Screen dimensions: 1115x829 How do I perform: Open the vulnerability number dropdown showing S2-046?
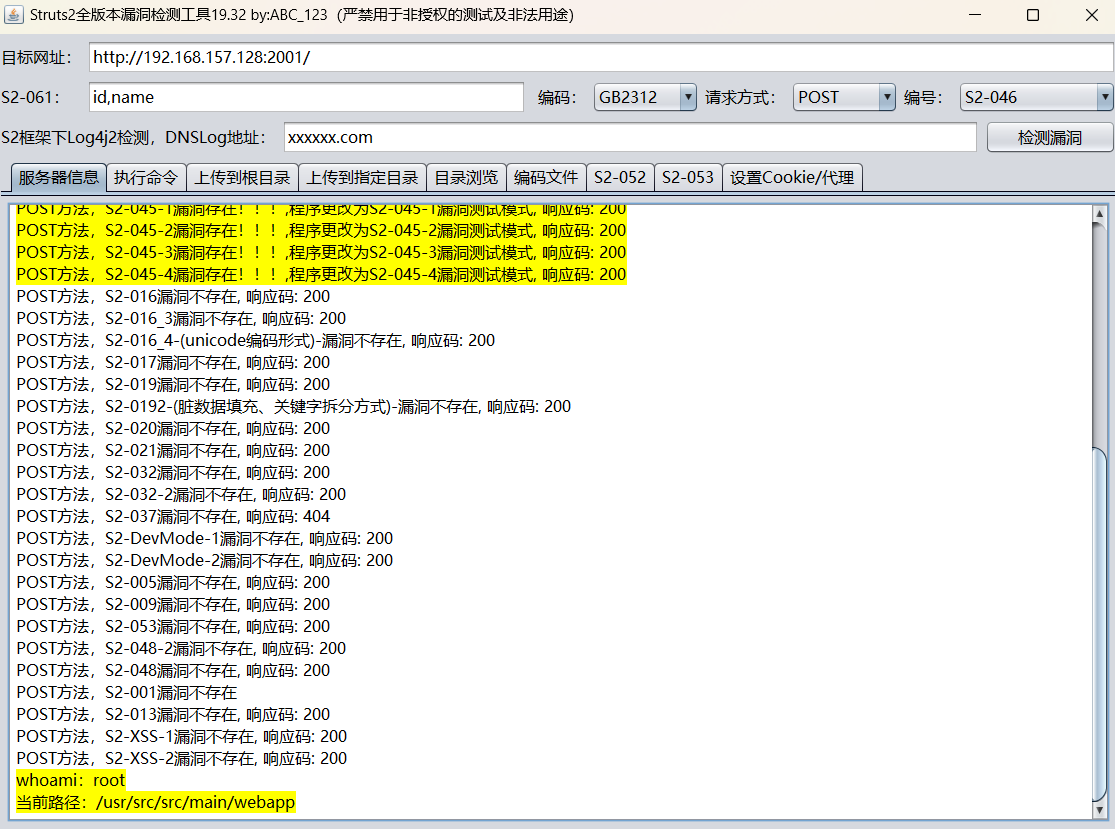click(1036, 97)
